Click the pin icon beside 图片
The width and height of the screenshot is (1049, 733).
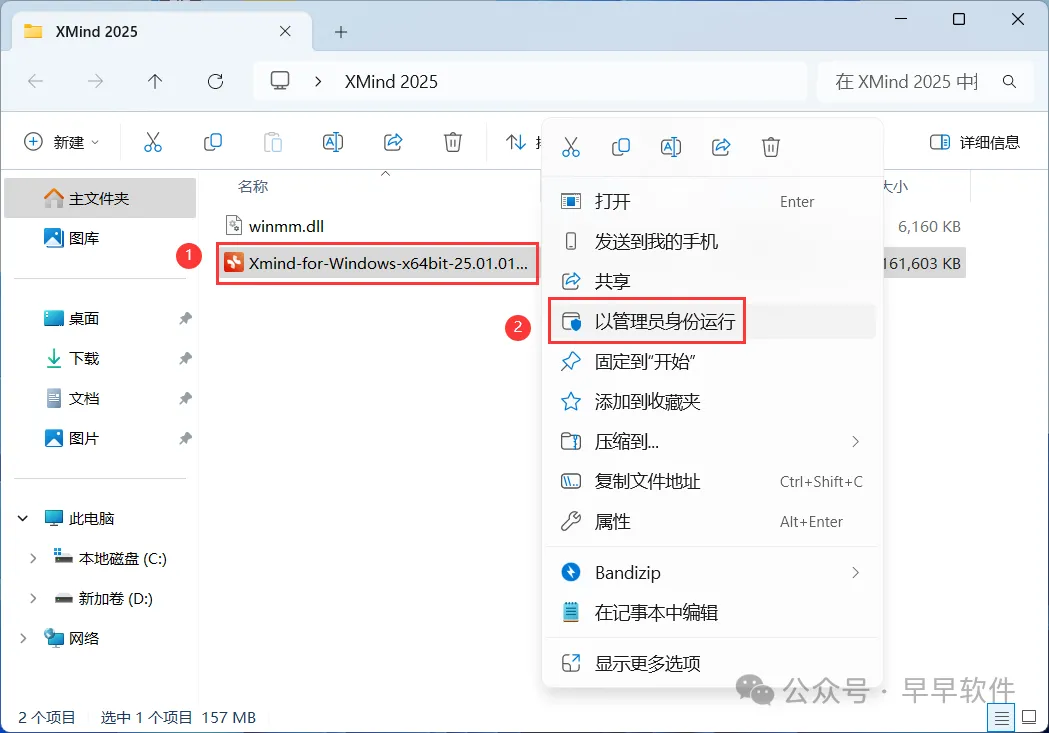[x=185, y=439]
